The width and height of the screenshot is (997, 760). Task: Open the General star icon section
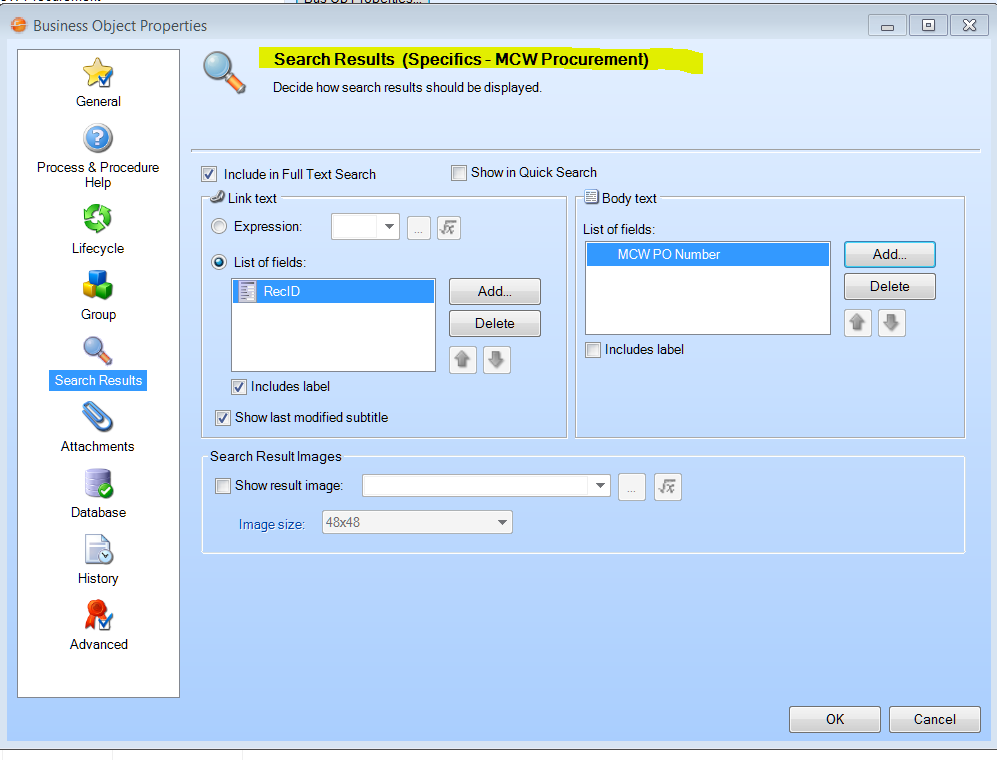click(98, 74)
